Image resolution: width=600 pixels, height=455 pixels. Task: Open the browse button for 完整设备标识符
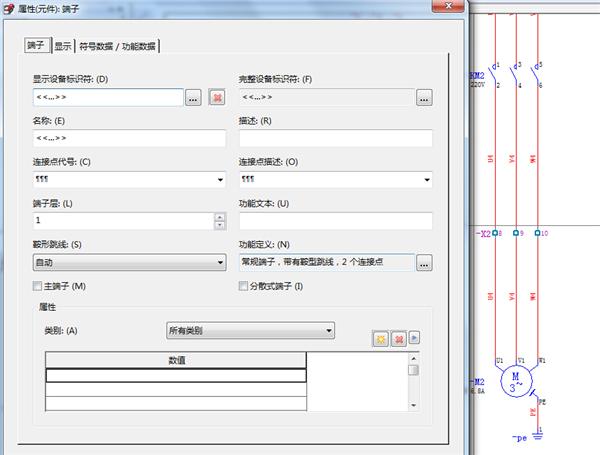(424, 97)
